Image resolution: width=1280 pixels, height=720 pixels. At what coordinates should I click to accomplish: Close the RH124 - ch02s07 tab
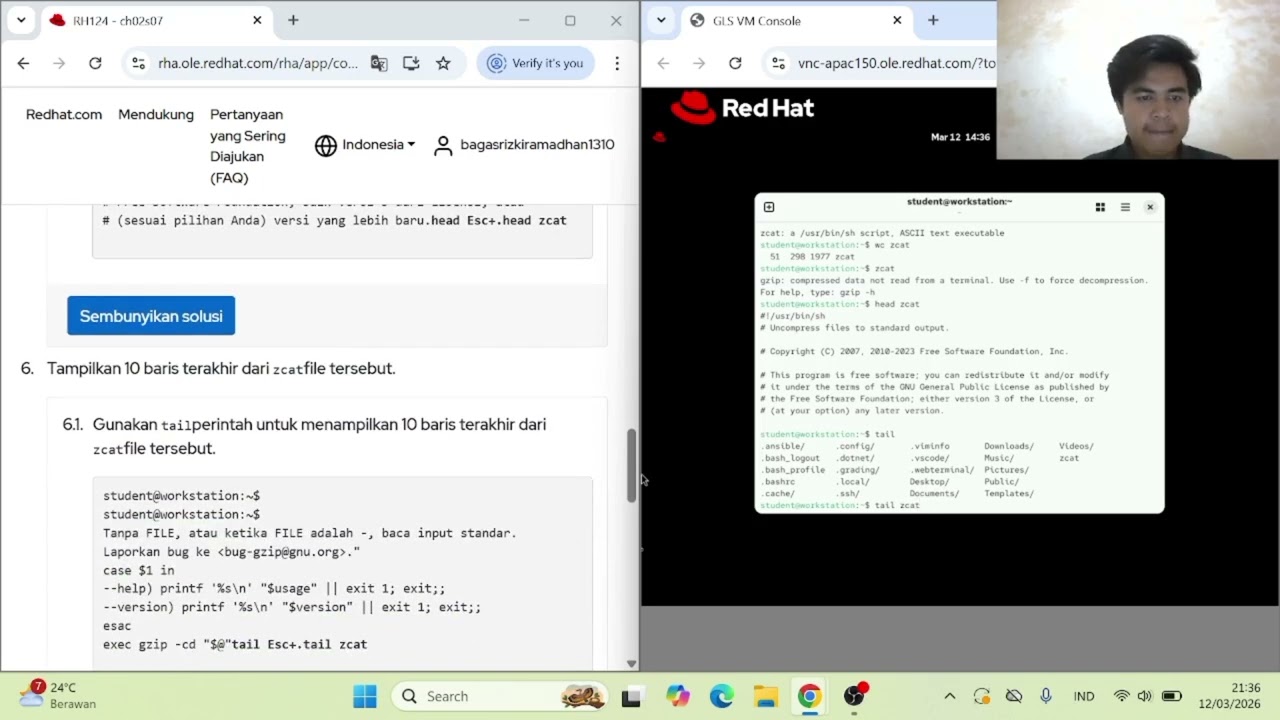click(x=257, y=20)
